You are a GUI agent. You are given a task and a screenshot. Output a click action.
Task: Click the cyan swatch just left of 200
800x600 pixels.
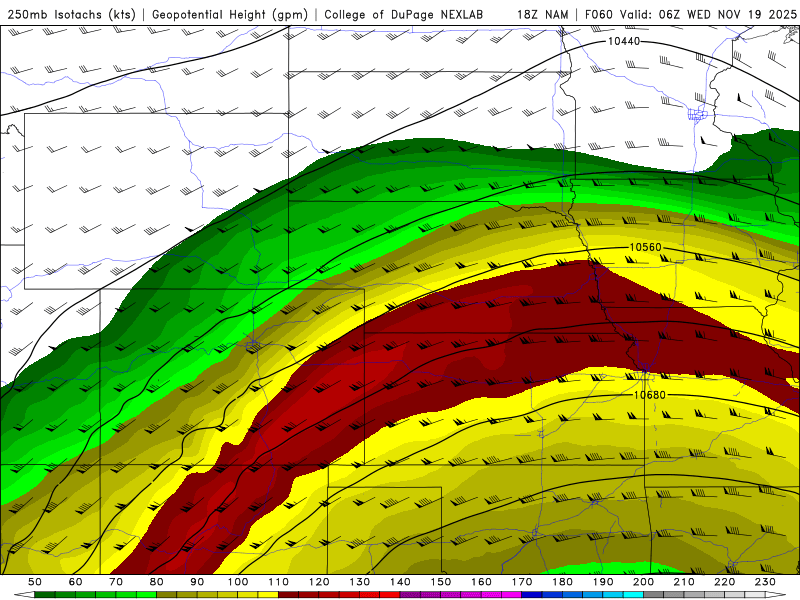coord(633,595)
